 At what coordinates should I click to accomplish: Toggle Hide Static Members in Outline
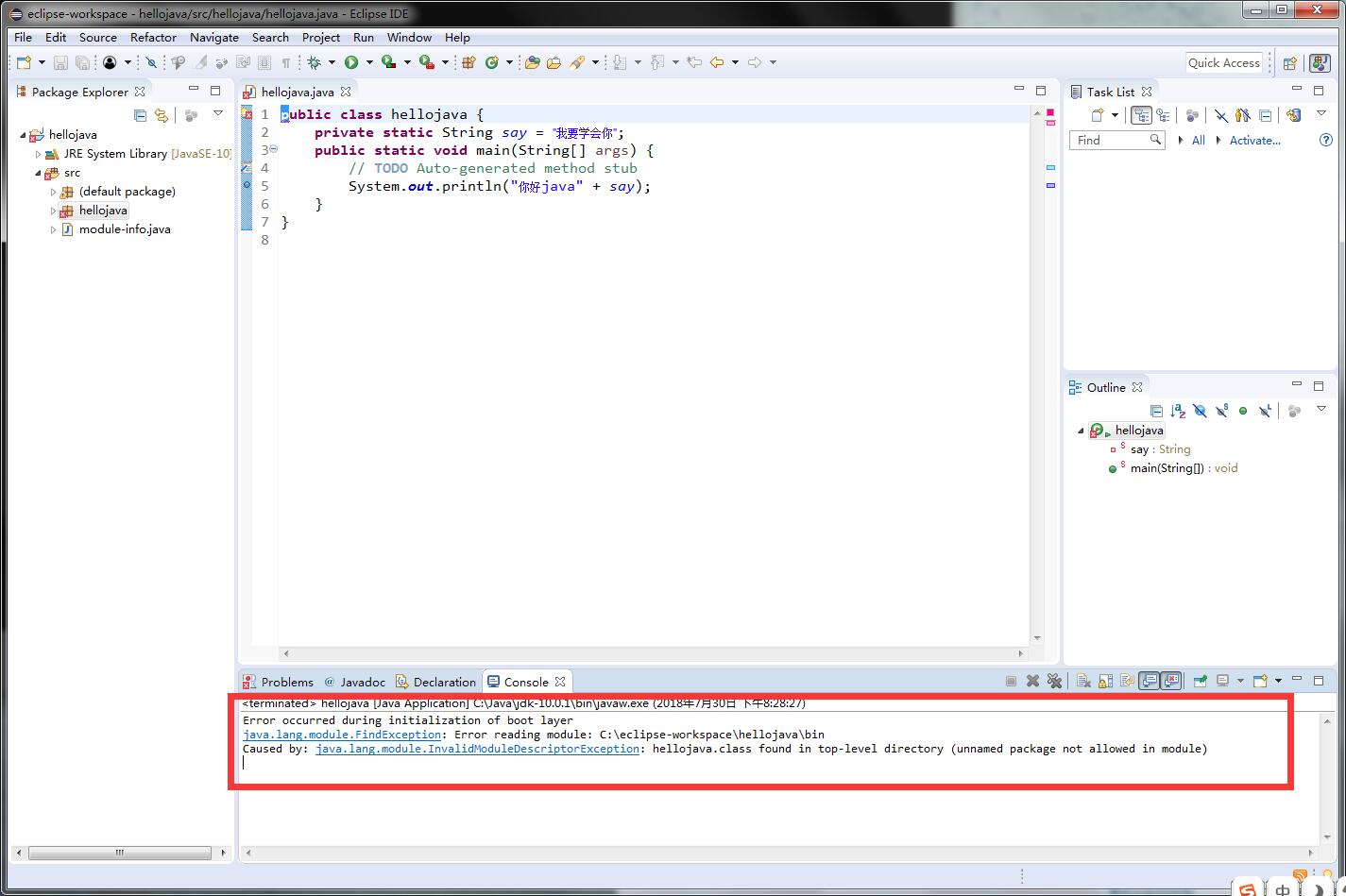(x=1222, y=411)
